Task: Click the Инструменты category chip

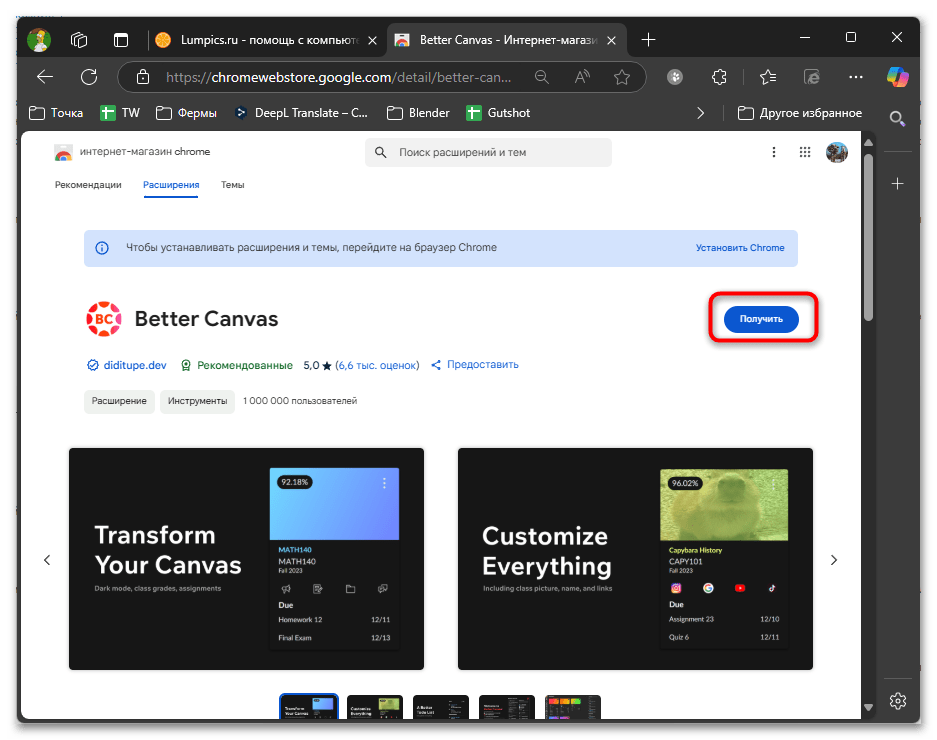Action: pyautogui.click(x=197, y=401)
